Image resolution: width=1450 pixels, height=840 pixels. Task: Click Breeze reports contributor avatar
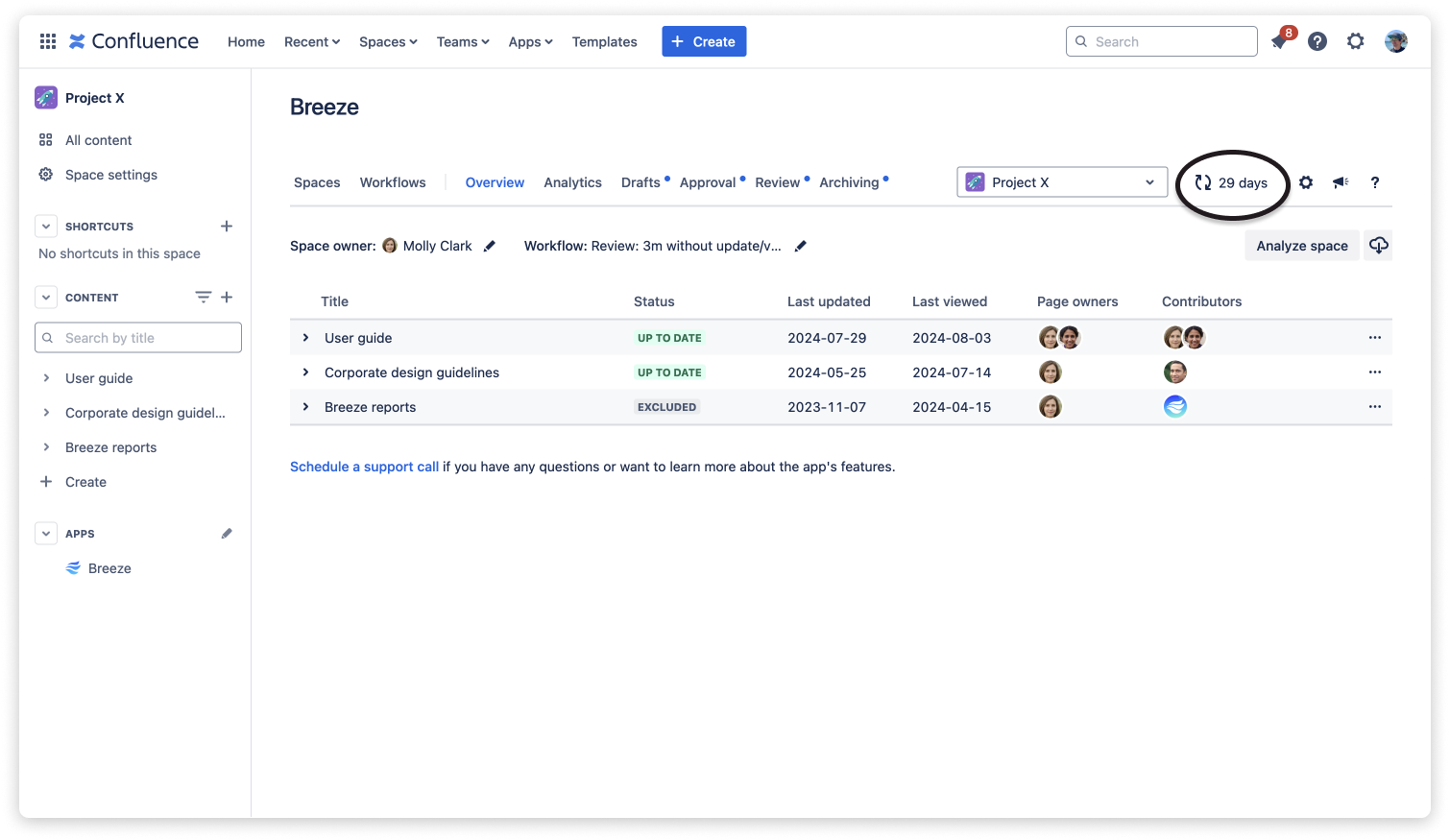(x=1175, y=407)
